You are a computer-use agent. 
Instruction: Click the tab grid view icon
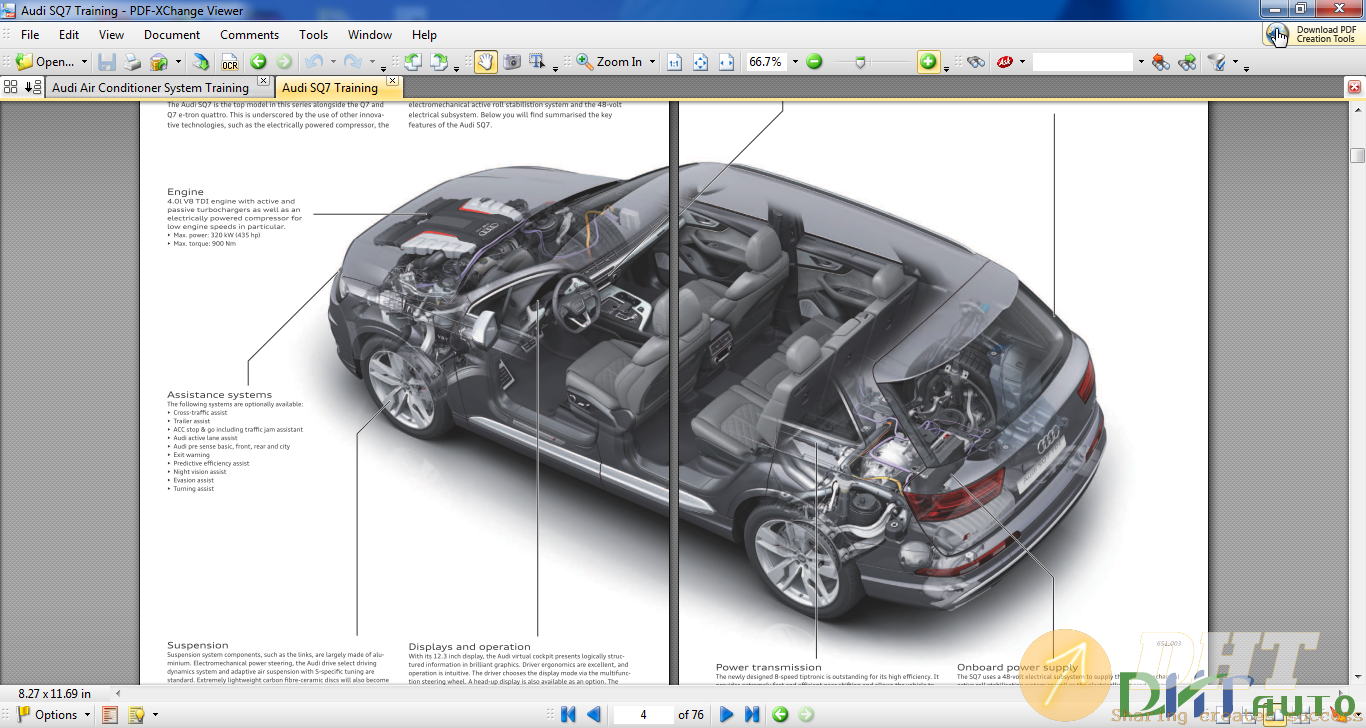click(11, 87)
